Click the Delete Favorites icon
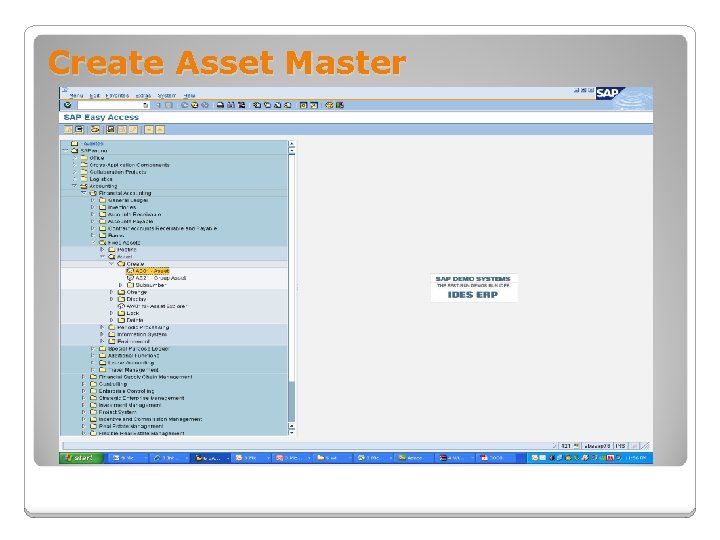 click(x=122, y=129)
